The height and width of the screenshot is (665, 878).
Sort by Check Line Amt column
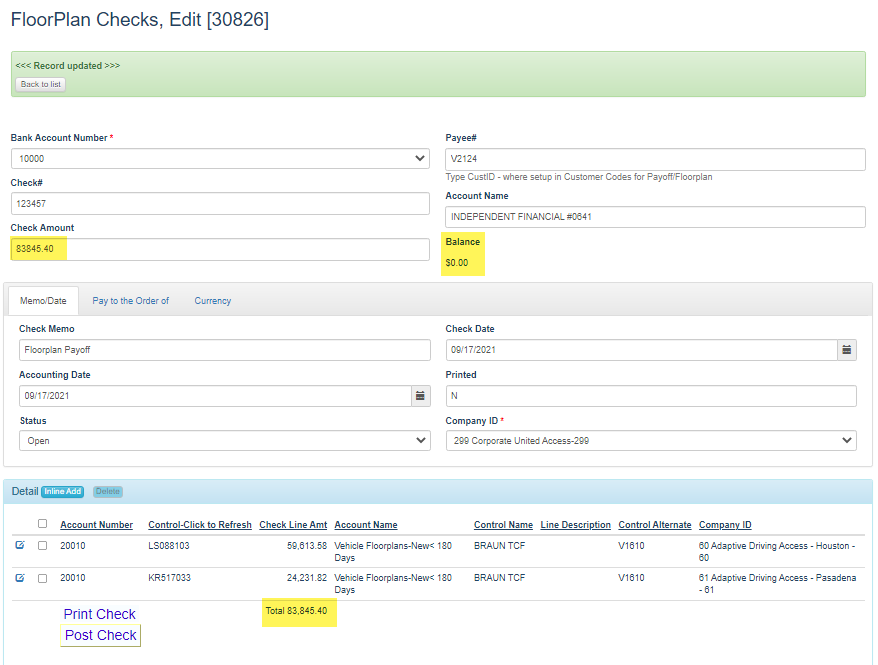point(293,524)
